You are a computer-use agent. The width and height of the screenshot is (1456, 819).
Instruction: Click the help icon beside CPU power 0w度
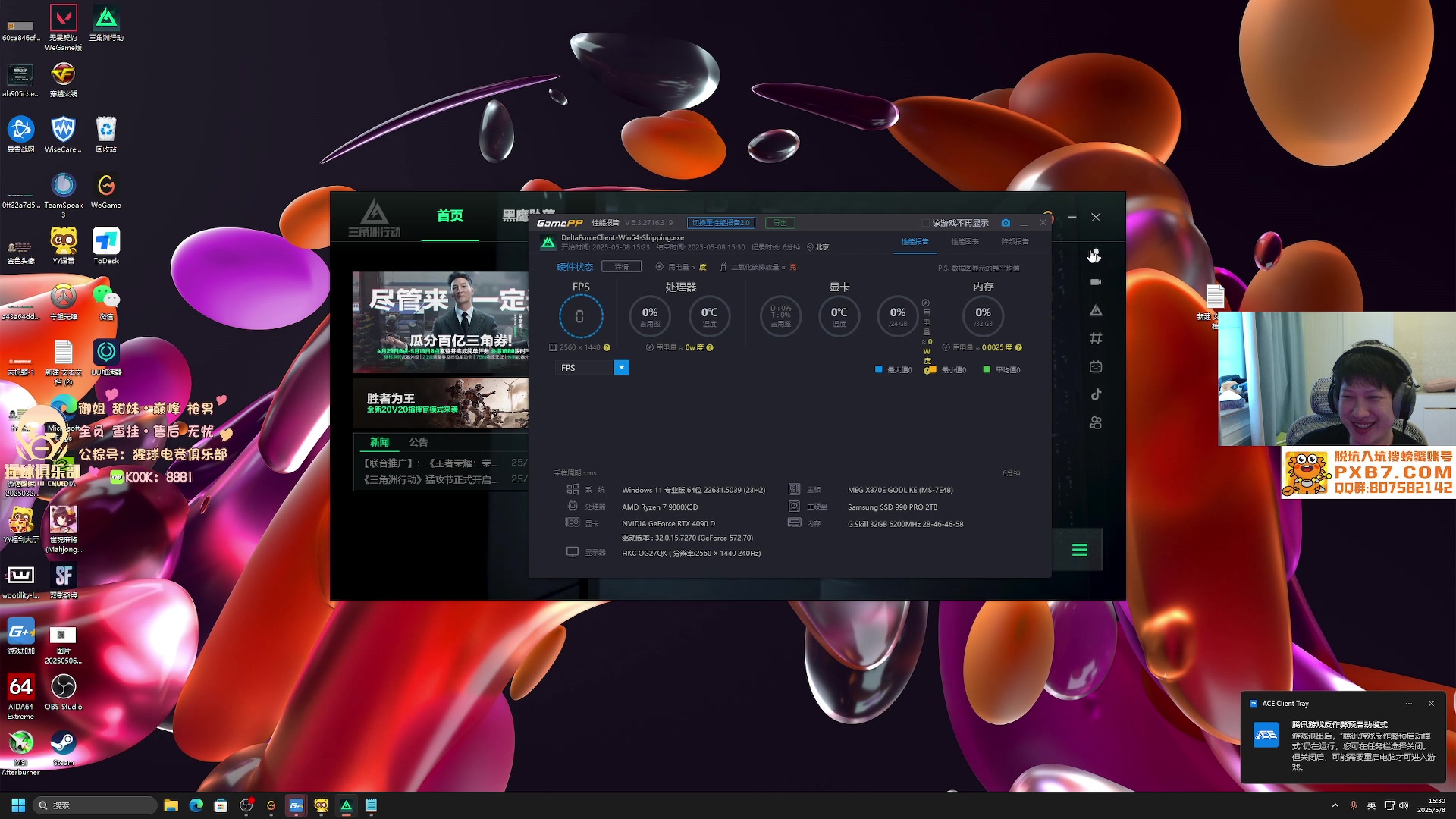[x=710, y=348]
